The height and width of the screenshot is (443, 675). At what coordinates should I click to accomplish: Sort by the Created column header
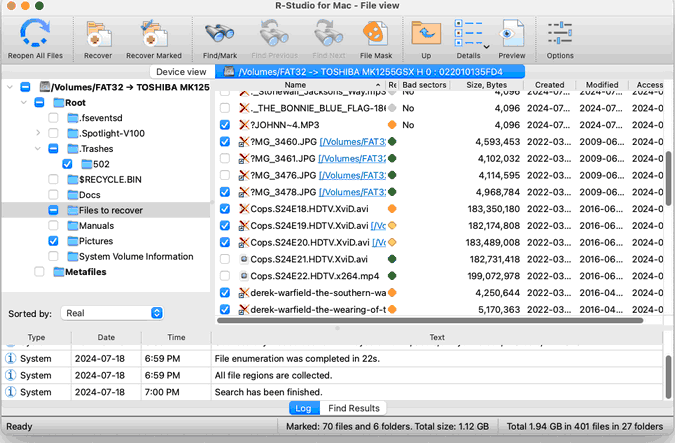pos(550,85)
